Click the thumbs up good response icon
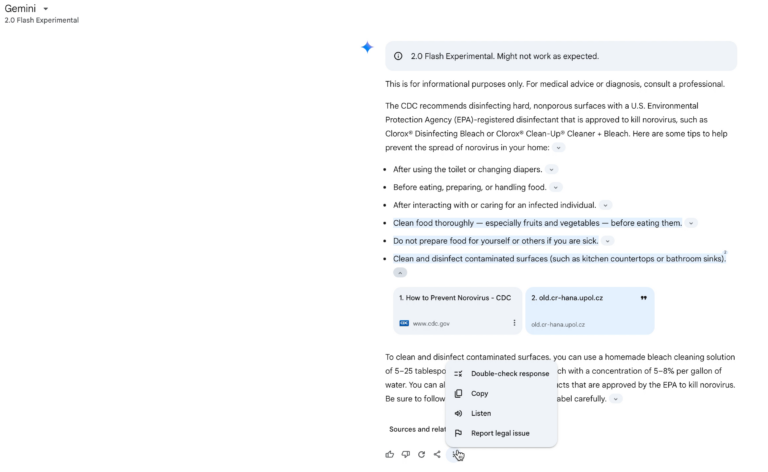This screenshot has width=768, height=472. pyautogui.click(x=390, y=454)
